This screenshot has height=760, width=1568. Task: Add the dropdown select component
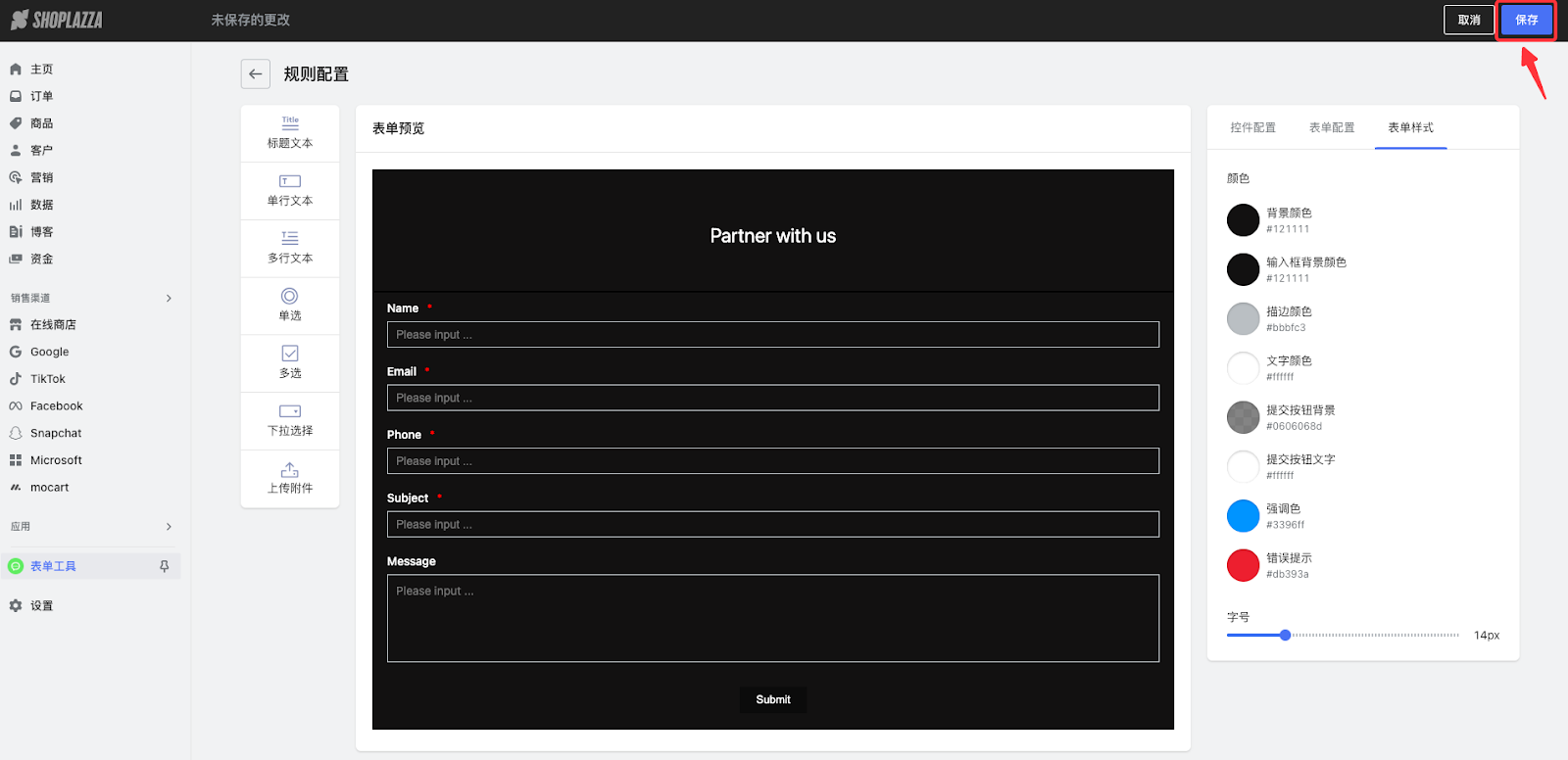pos(290,420)
